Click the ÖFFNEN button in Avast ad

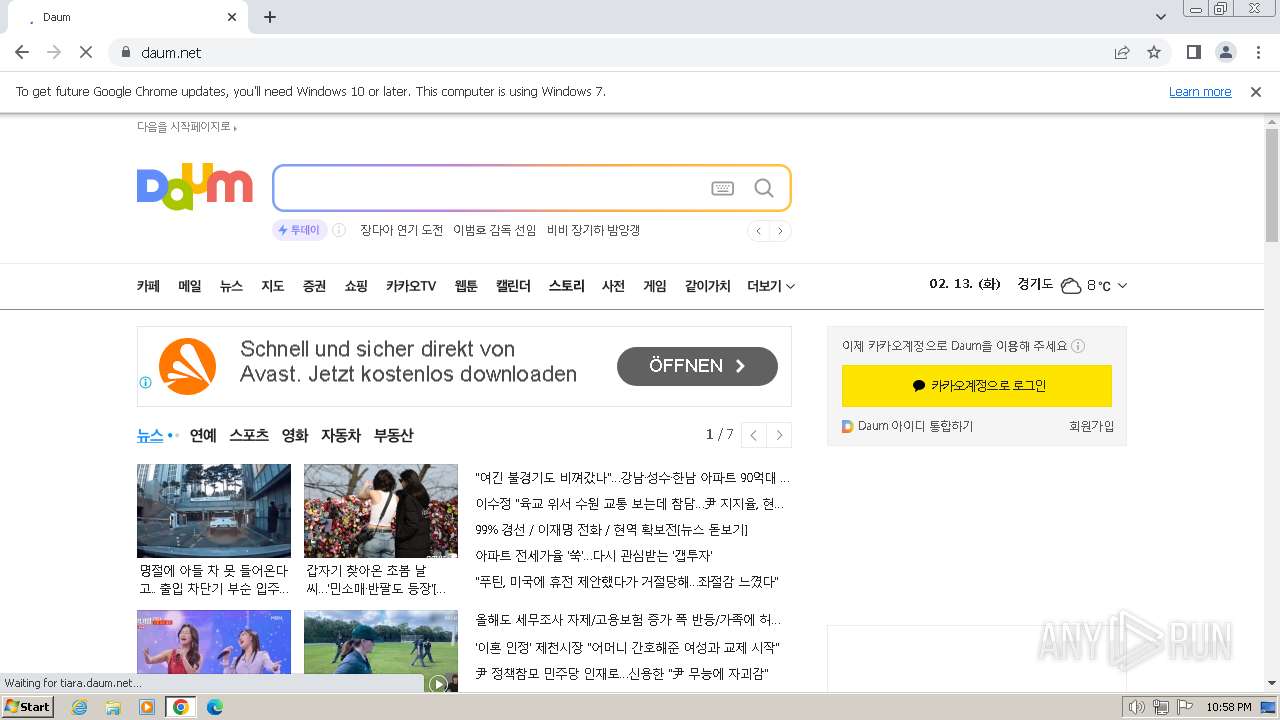pos(697,366)
